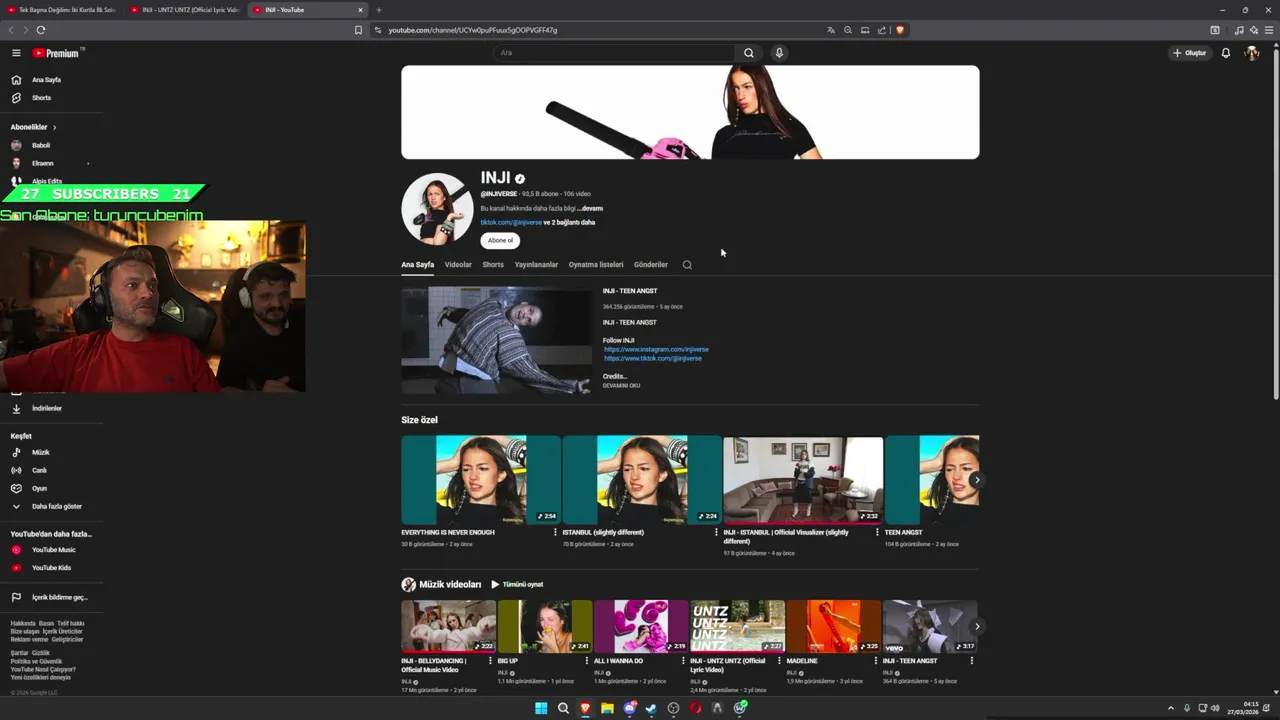Viewport: 1280px width, 720px height.
Task: Show next Müzik videoları arrow
Action: click(x=976, y=626)
